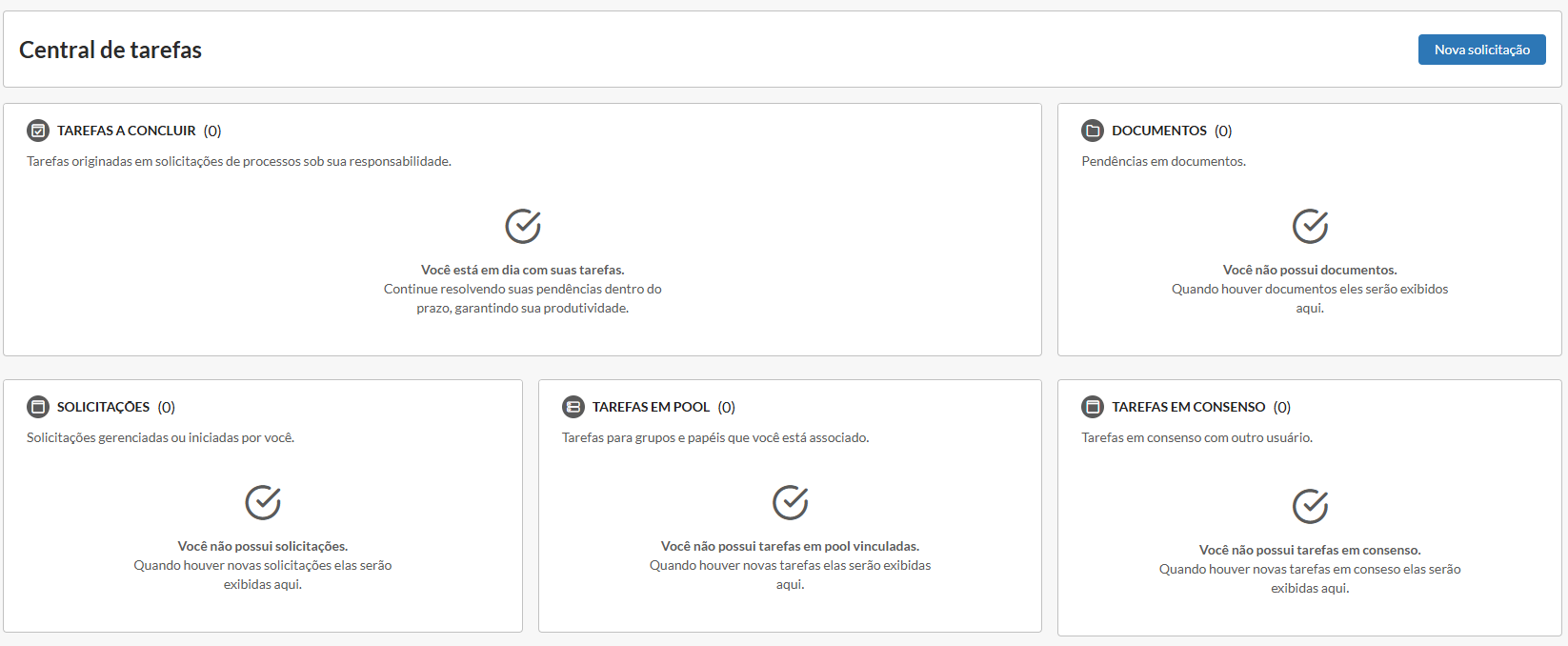Screen dimensions: 1568x646
Task: Click the Documentos folder icon
Action: 1093,131
